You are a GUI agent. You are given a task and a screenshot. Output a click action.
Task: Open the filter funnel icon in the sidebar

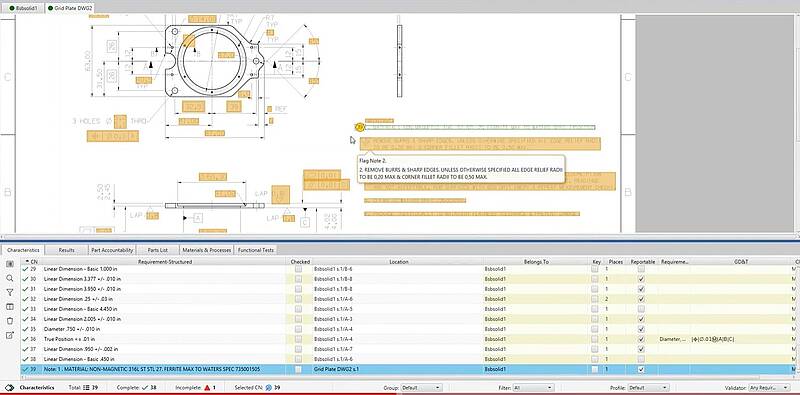point(10,292)
